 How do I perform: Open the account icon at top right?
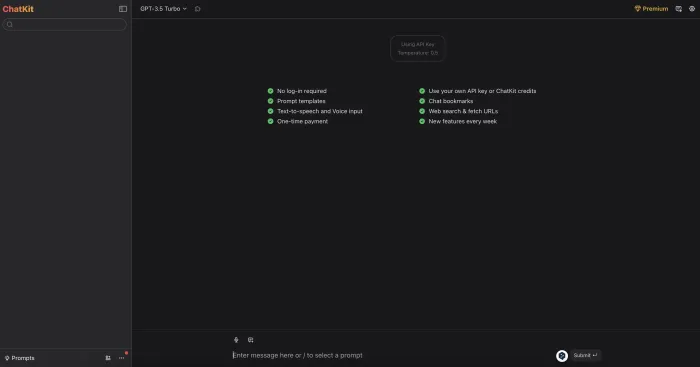tap(692, 8)
